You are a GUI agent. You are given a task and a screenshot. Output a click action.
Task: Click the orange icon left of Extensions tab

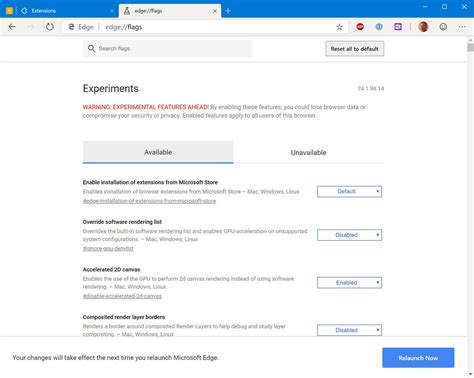(9, 11)
